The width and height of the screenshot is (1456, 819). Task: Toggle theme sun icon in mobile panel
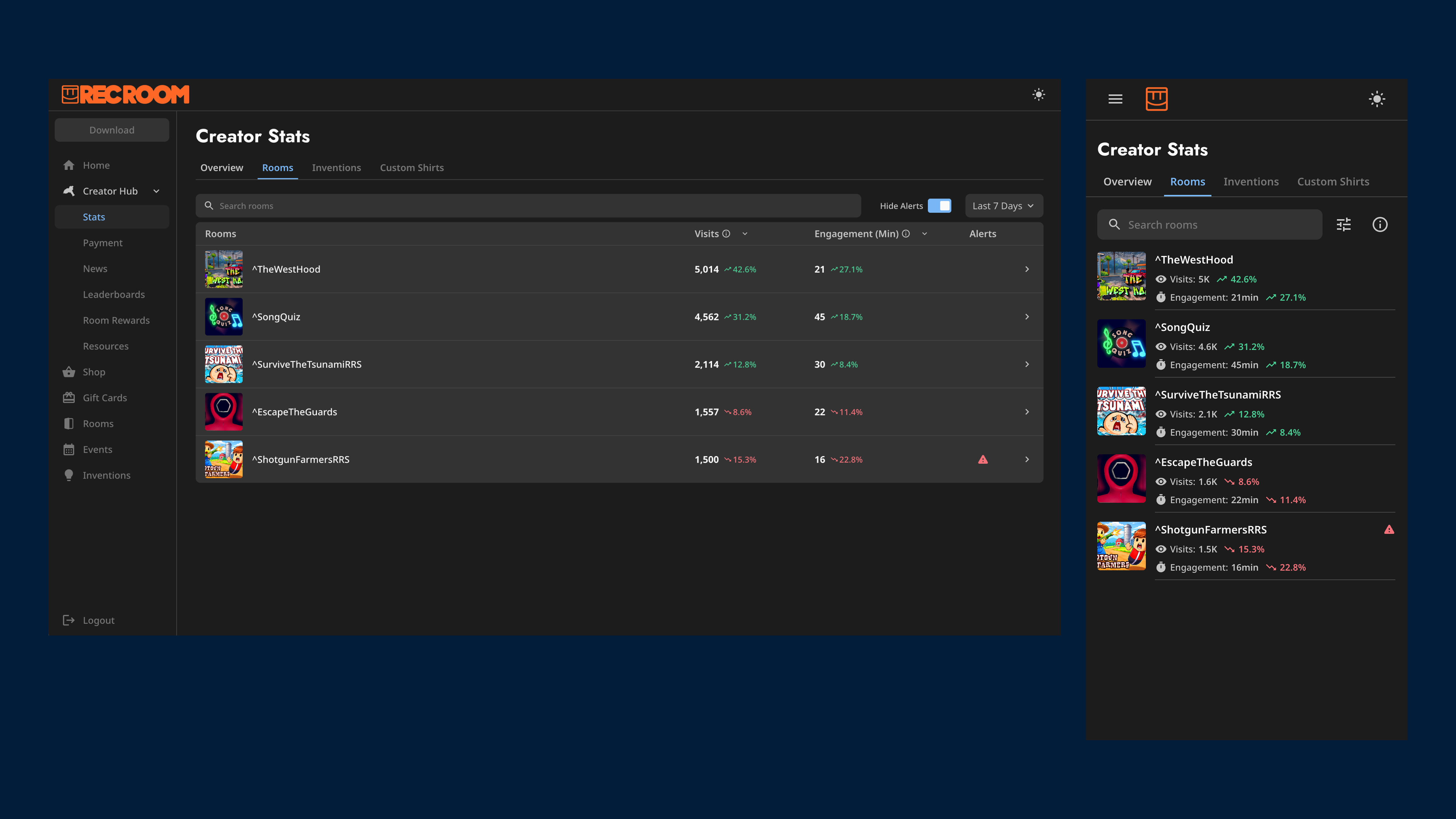point(1377,99)
